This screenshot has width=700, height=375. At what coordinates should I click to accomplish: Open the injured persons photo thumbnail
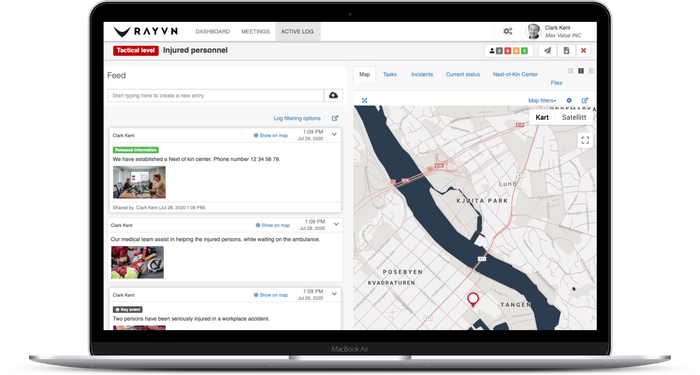point(138,262)
